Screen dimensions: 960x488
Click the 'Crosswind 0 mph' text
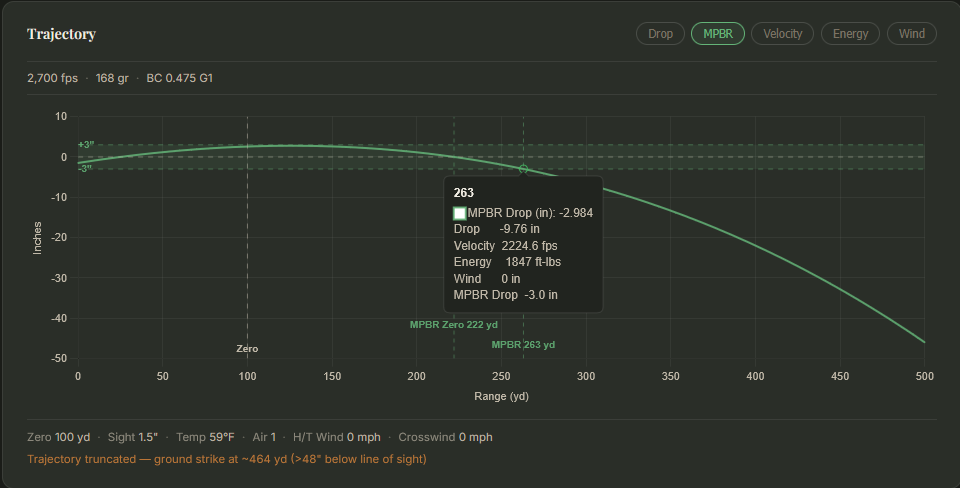(445, 437)
